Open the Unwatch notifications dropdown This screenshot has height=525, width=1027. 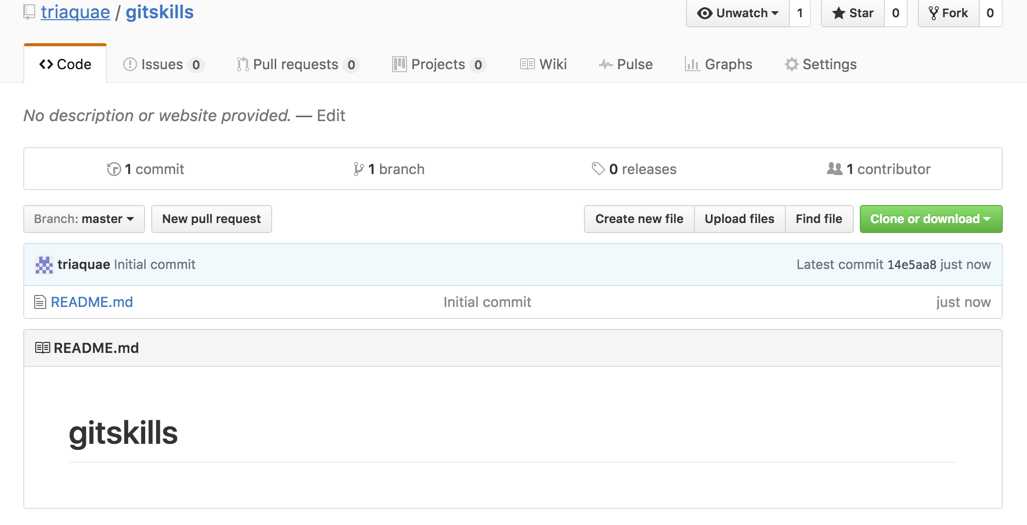pos(737,13)
